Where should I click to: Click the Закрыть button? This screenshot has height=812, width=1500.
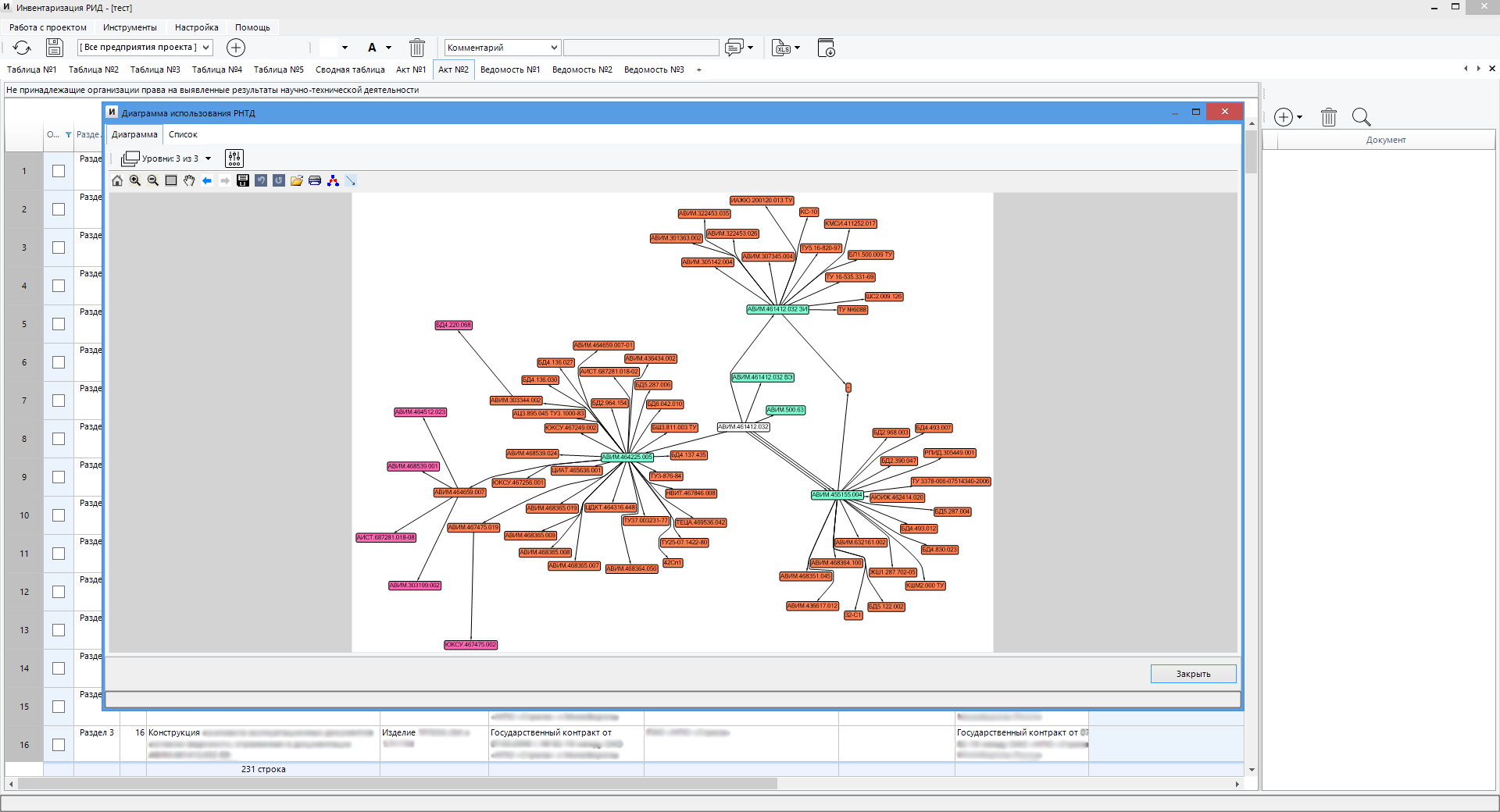pyautogui.click(x=1193, y=674)
